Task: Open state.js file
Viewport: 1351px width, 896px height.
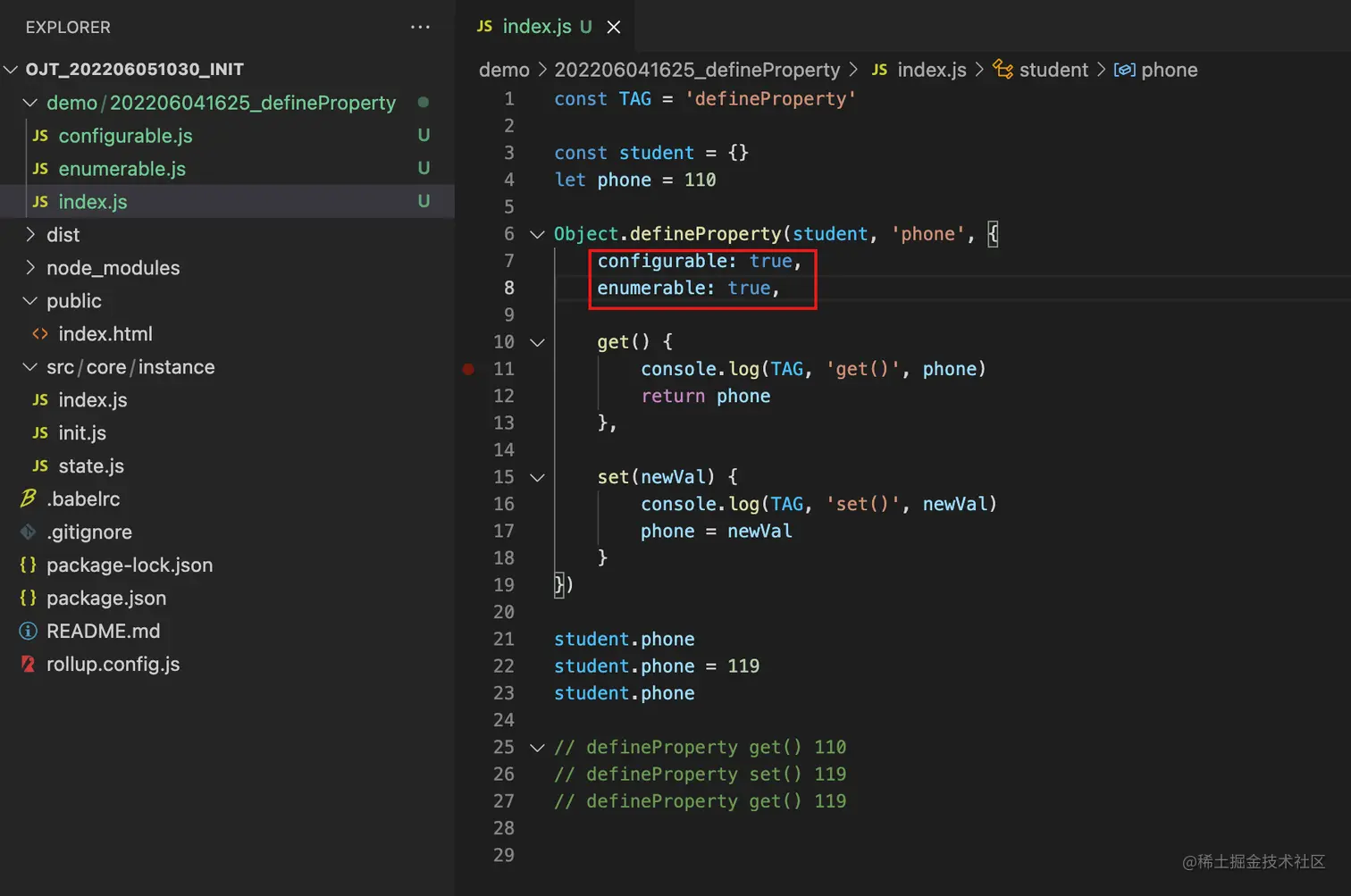Action: coord(227,466)
